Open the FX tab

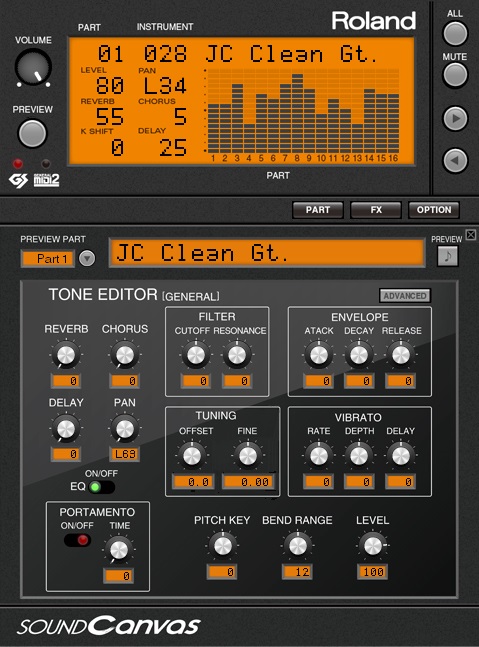click(x=376, y=210)
